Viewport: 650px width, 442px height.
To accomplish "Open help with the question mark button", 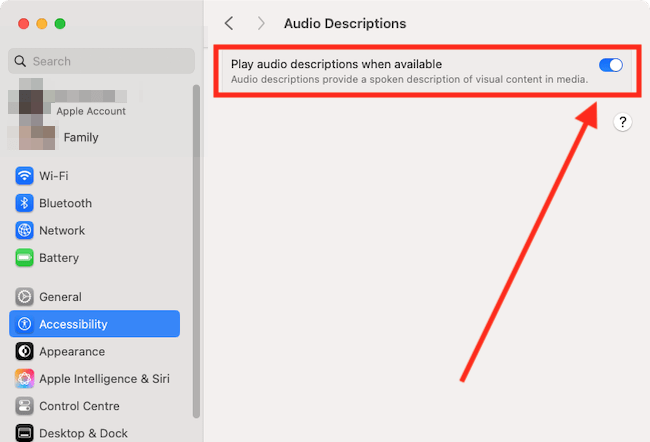I will (x=622, y=122).
